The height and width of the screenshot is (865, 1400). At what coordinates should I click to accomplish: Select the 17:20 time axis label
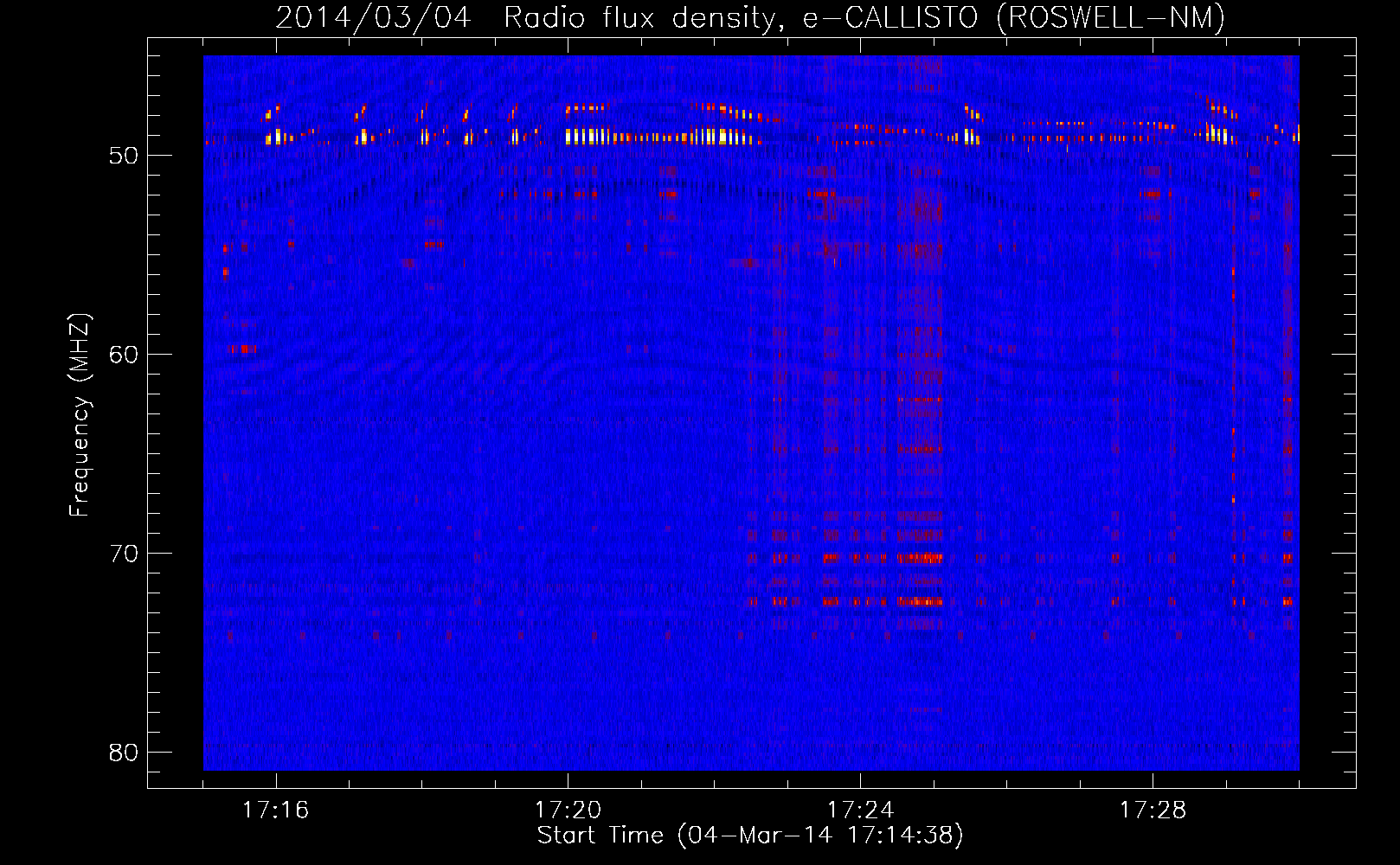point(568,810)
